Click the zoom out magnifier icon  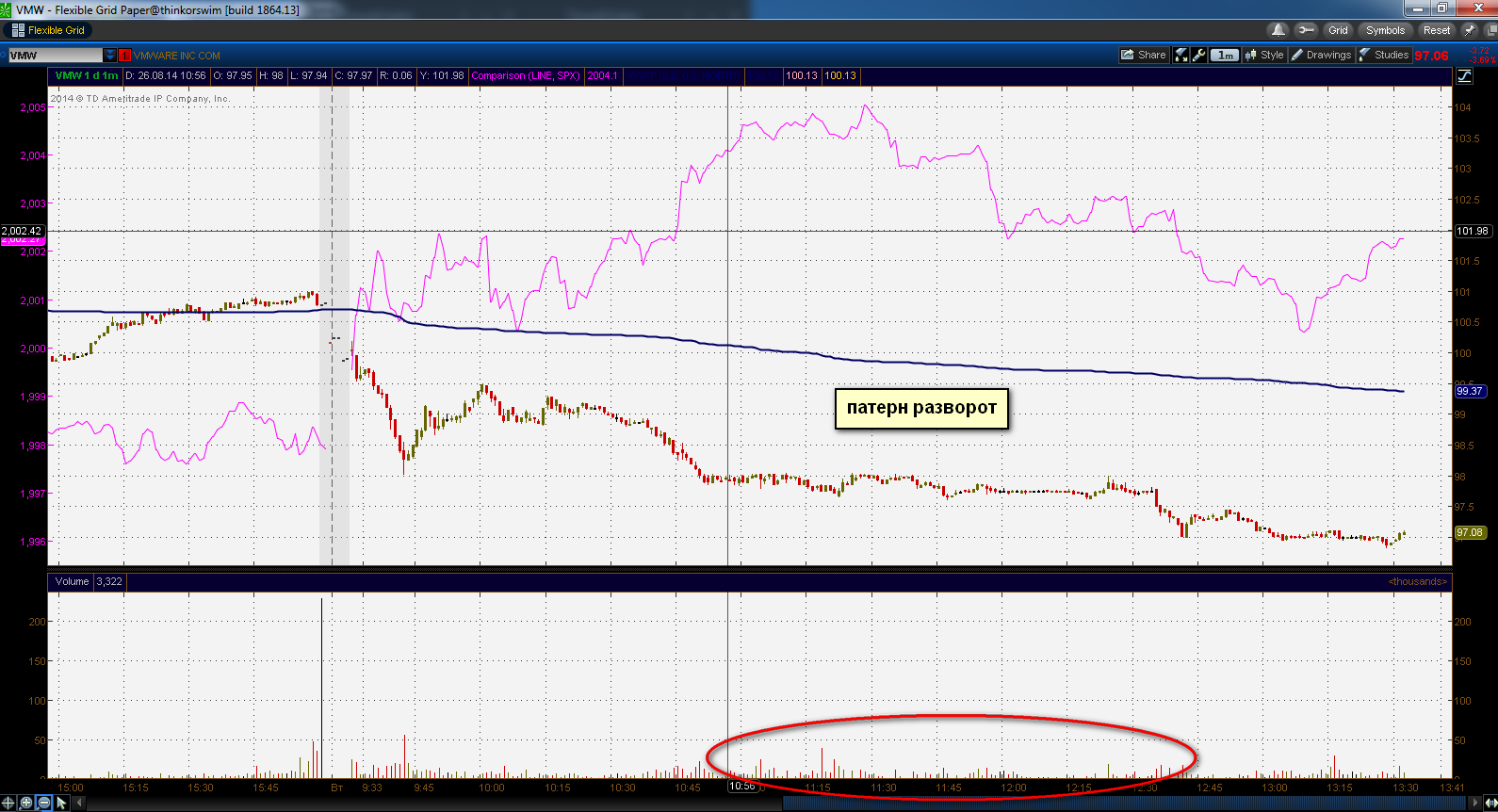tap(44, 803)
